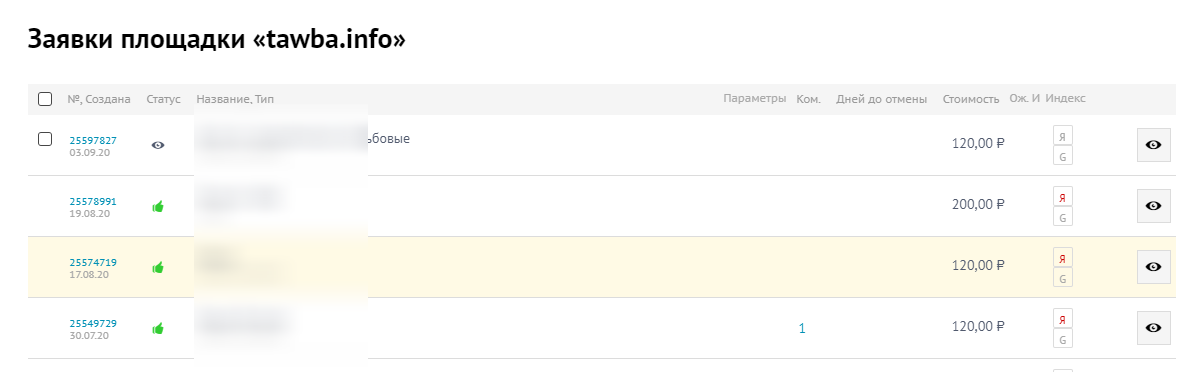Open order link 25597827
Screen dimensions: 1177x372
pyautogui.click(x=93, y=140)
